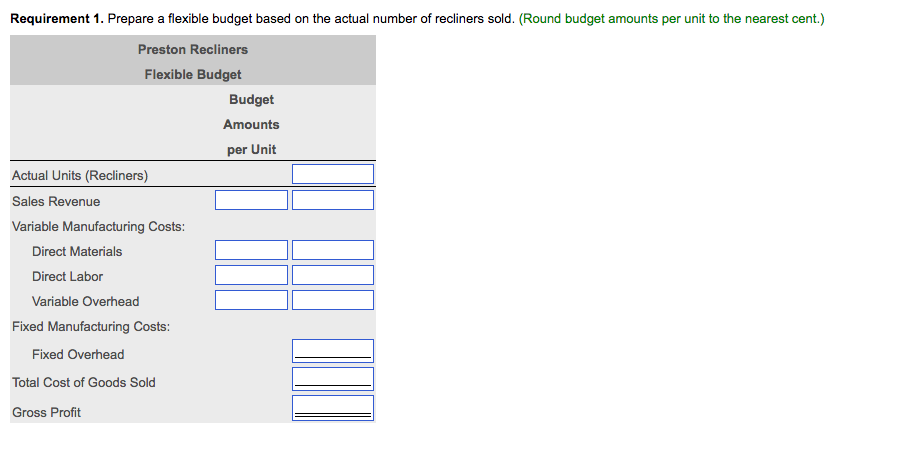Screen dimensions: 903x463
Task: Click the Actual Units (Recliners) input field
Action: click(333, 174)
